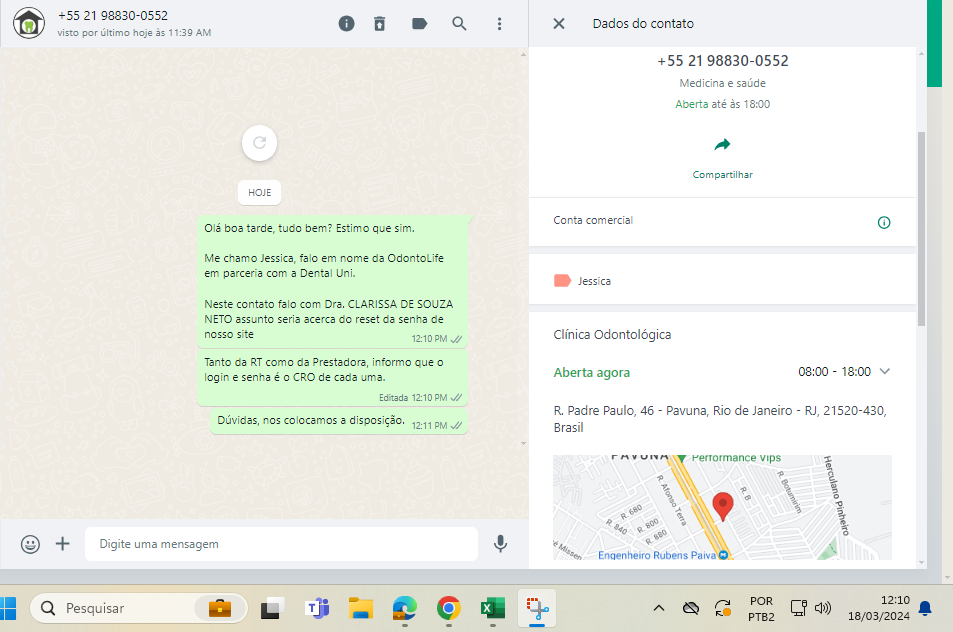Open the three-dot chat menu

(x=499, y=23)
